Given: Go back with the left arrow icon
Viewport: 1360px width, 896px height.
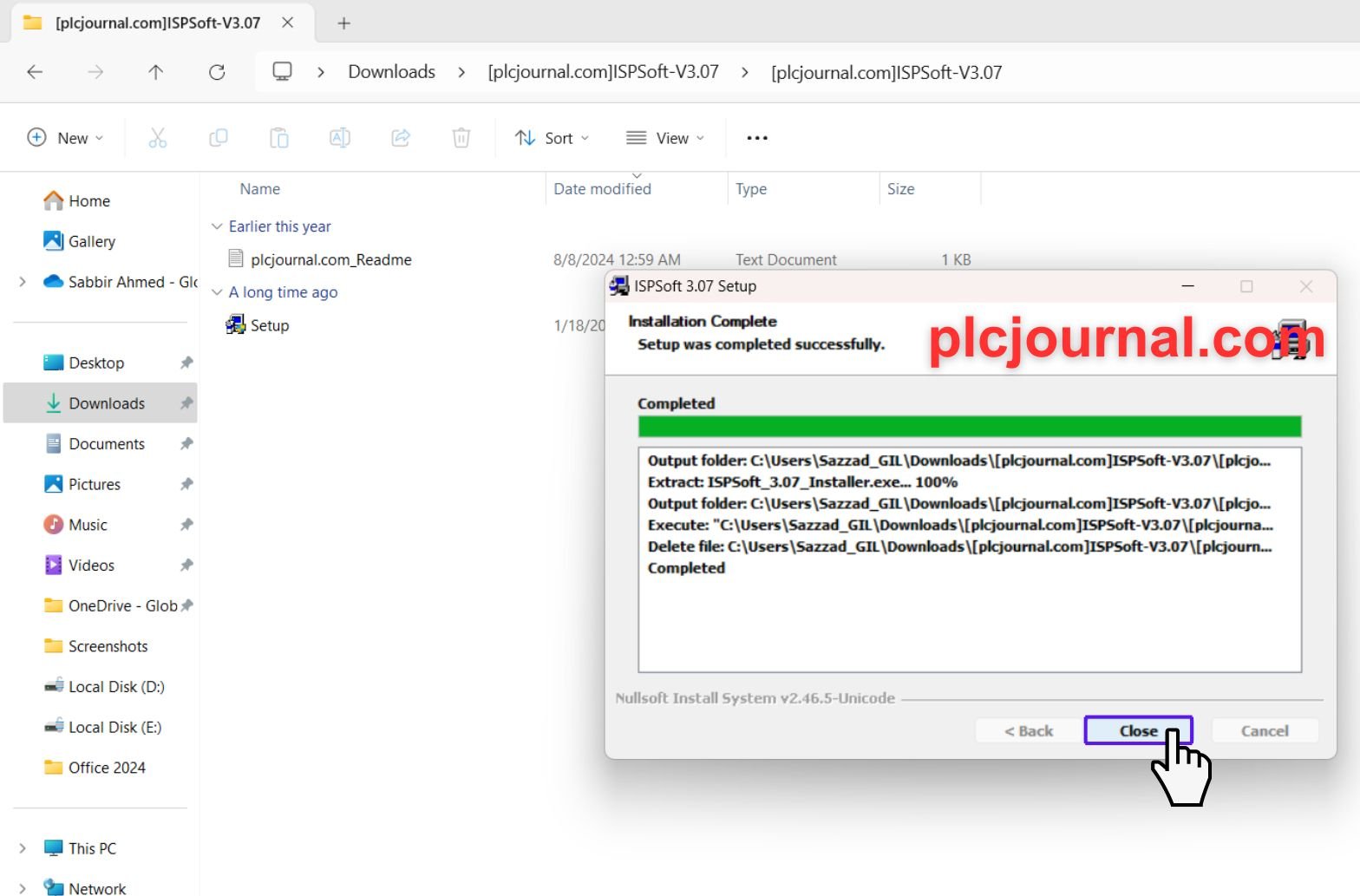Looking at the screenshot, I should (35, 72).
